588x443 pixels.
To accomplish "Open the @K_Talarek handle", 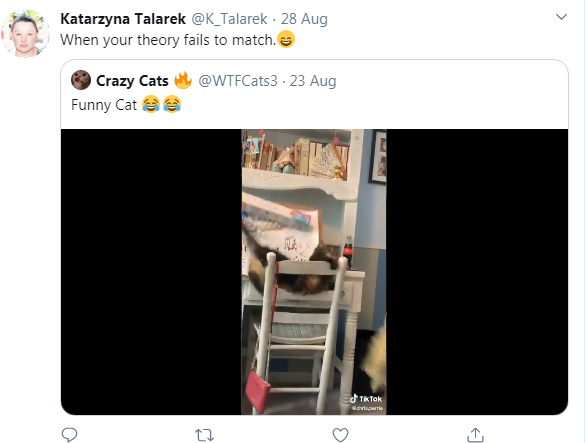I will 230,19.
